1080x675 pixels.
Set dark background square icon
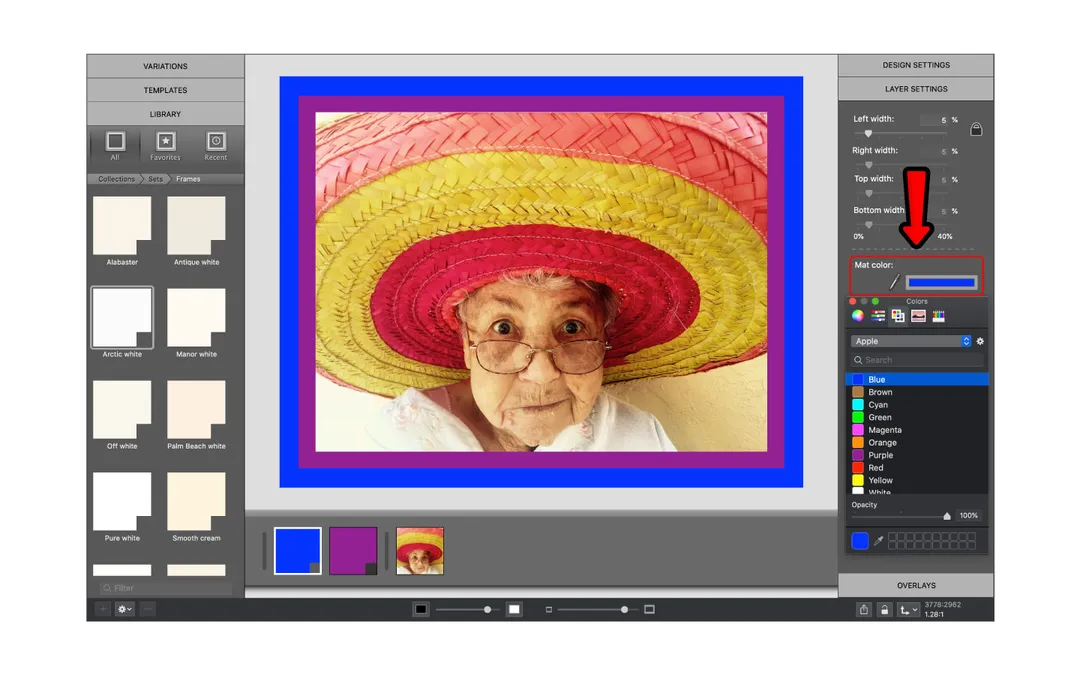tap(421, 609)
